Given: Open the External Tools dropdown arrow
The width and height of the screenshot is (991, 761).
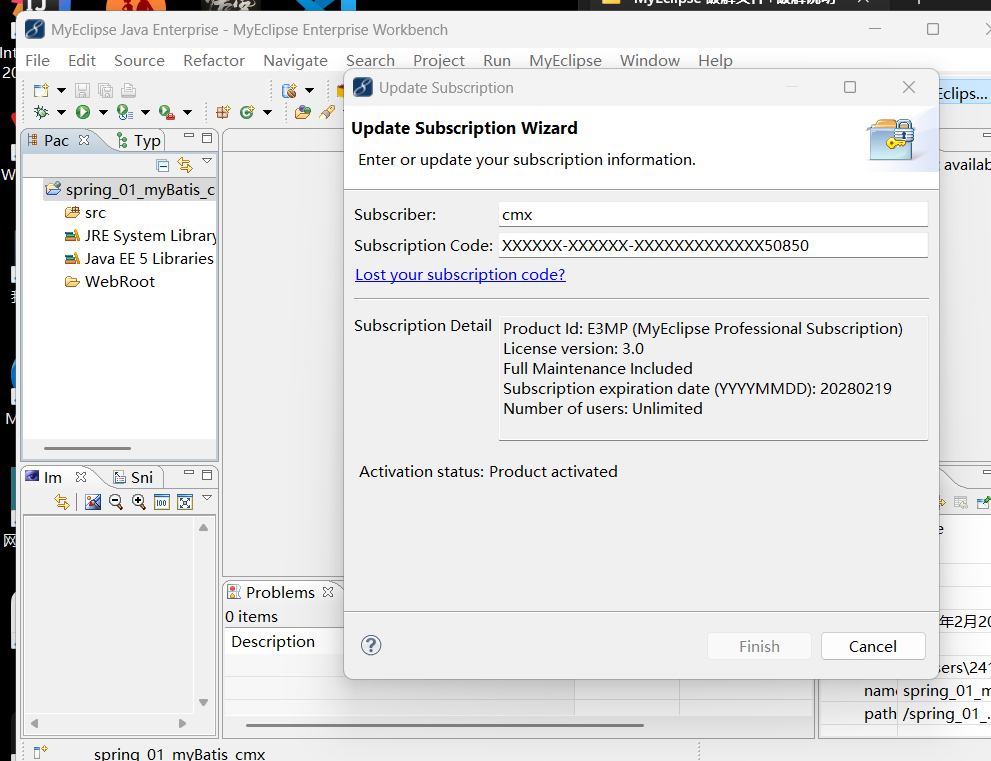Looking at the screenshot, I should point(188,113).
